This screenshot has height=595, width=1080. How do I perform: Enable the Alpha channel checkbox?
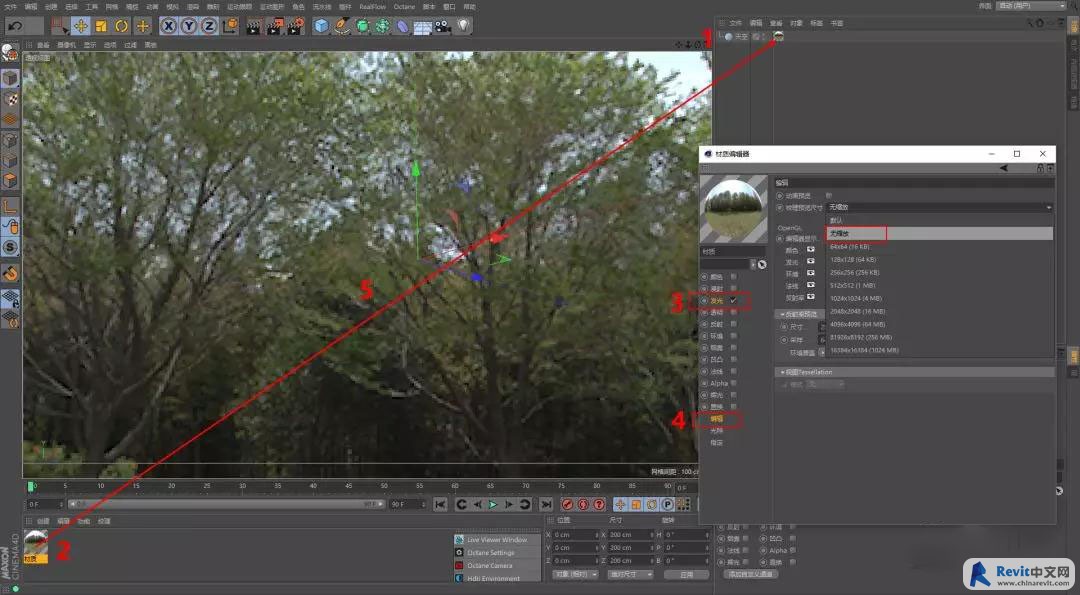pos(734,384)
